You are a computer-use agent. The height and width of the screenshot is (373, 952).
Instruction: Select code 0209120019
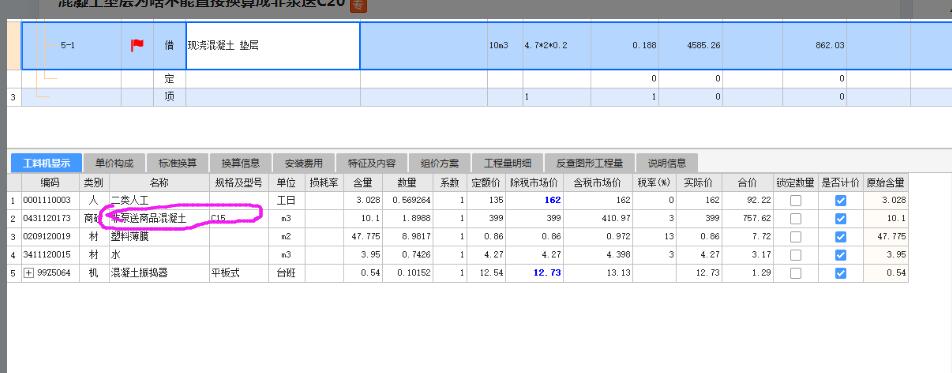point(50,236)
